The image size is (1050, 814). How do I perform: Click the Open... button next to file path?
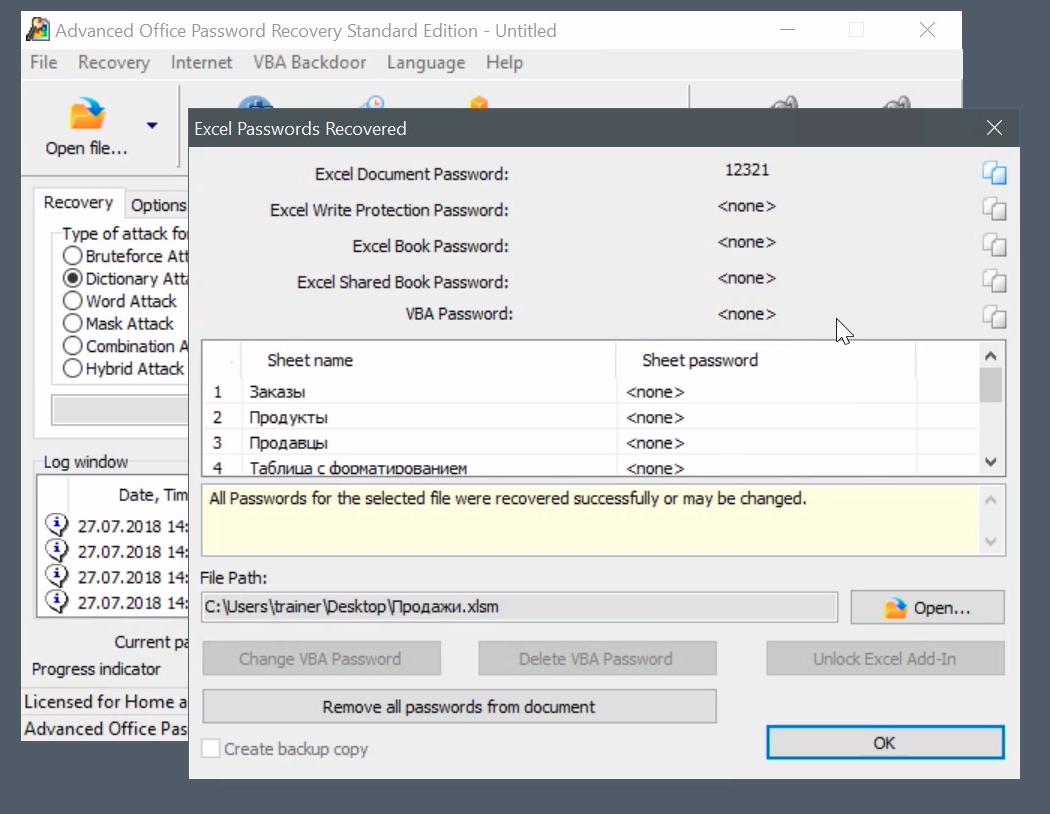[x=927, y=608]
